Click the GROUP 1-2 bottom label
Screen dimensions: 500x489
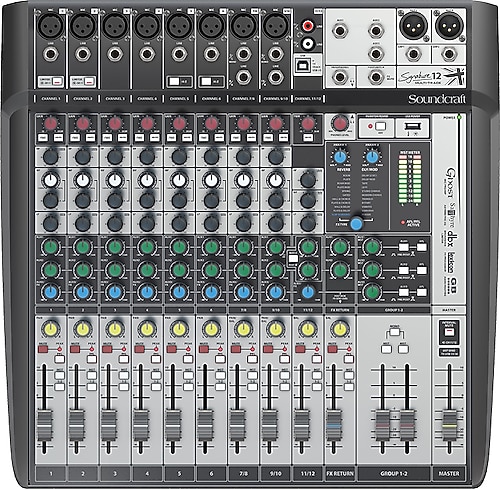(x=394, y=473)
